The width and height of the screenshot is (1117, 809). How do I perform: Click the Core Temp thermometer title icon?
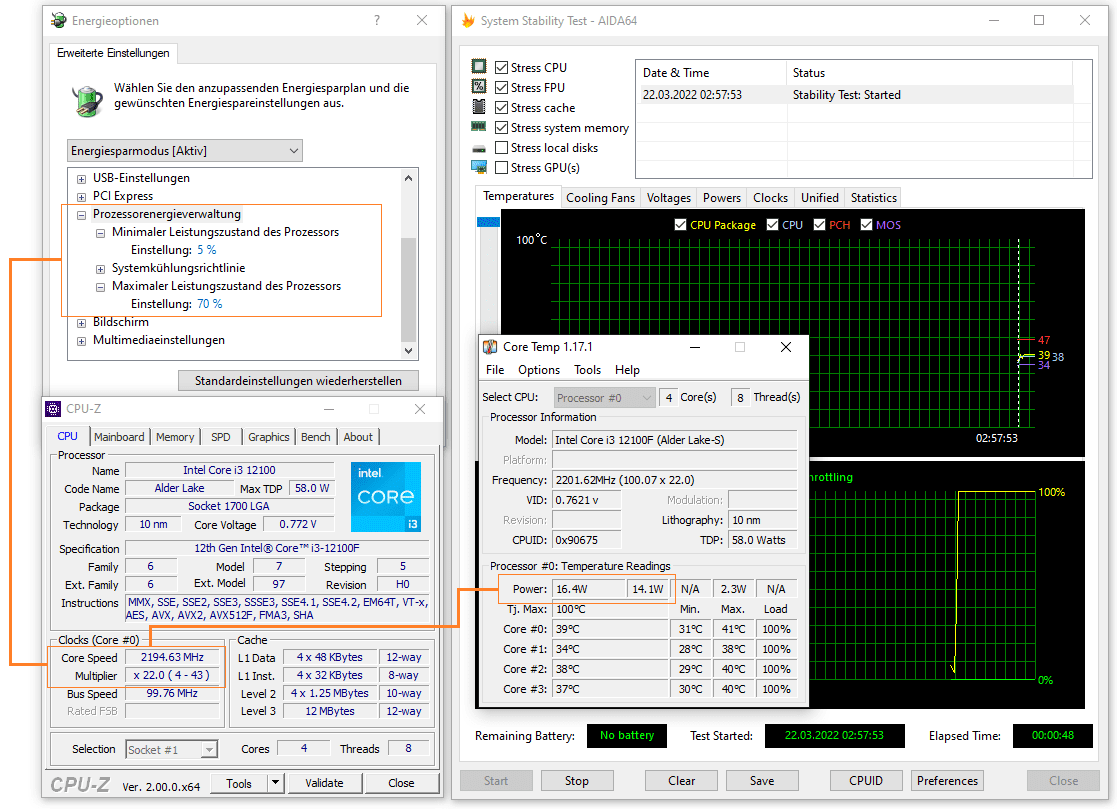[x=490, y=347]
